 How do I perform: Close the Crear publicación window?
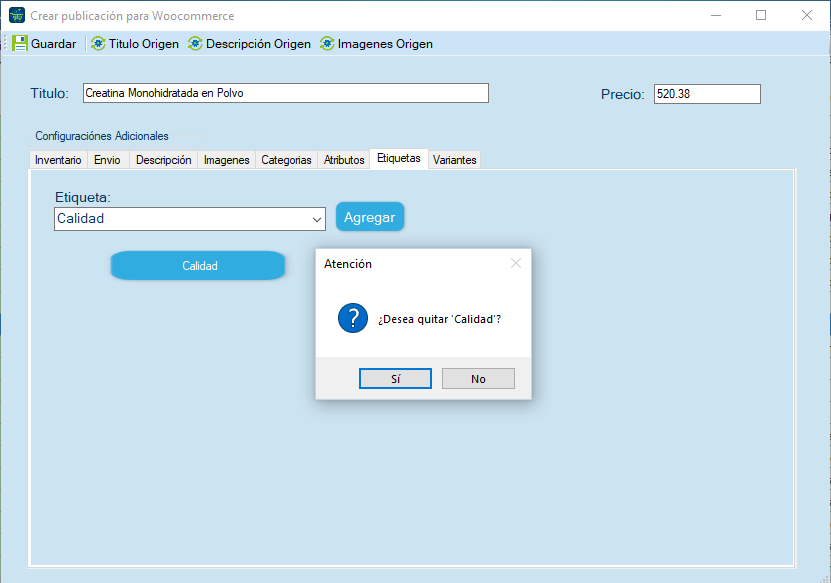click(x=807, y=15)
